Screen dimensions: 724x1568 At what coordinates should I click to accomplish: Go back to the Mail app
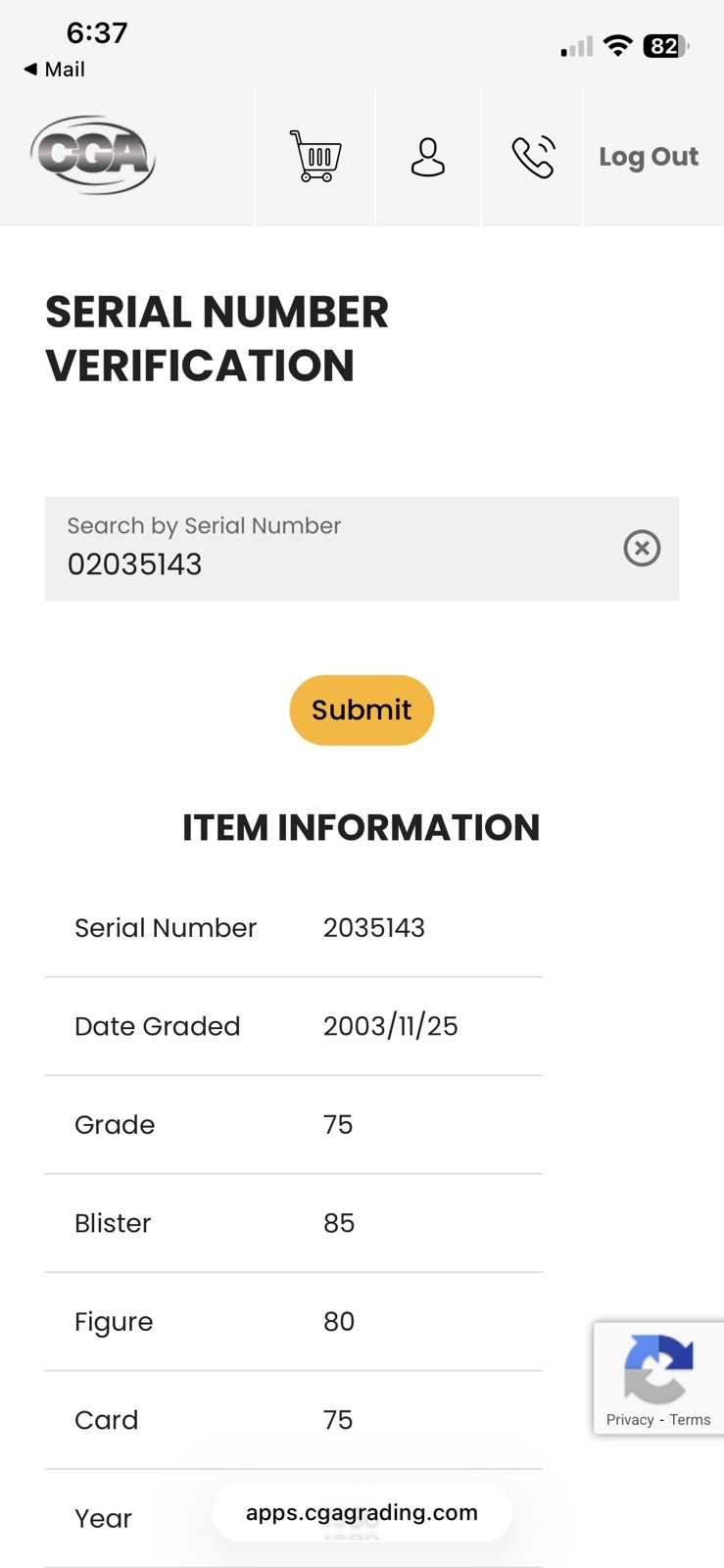(55, 70)
